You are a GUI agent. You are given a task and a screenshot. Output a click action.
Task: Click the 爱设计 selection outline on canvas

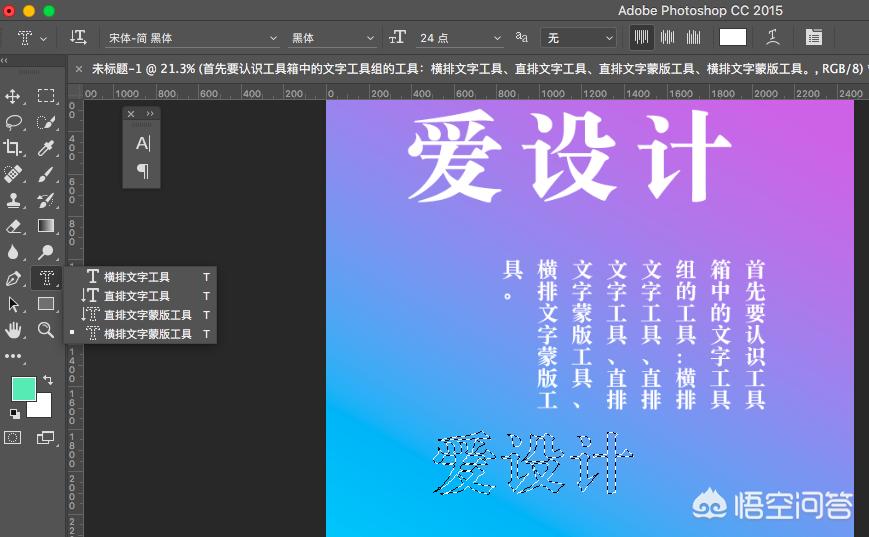(532, 463)
